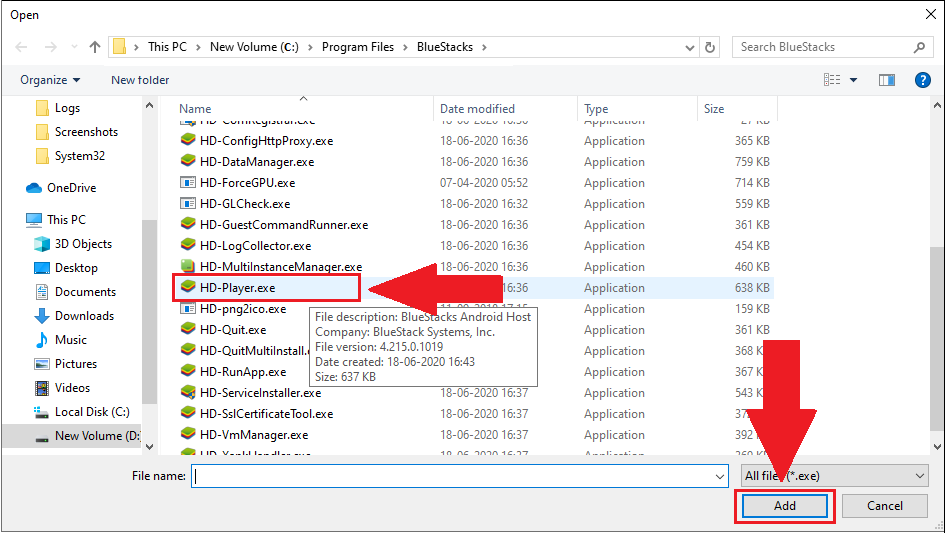Click the Add button
Screen dimensions: 945x533
pos(785,506)
